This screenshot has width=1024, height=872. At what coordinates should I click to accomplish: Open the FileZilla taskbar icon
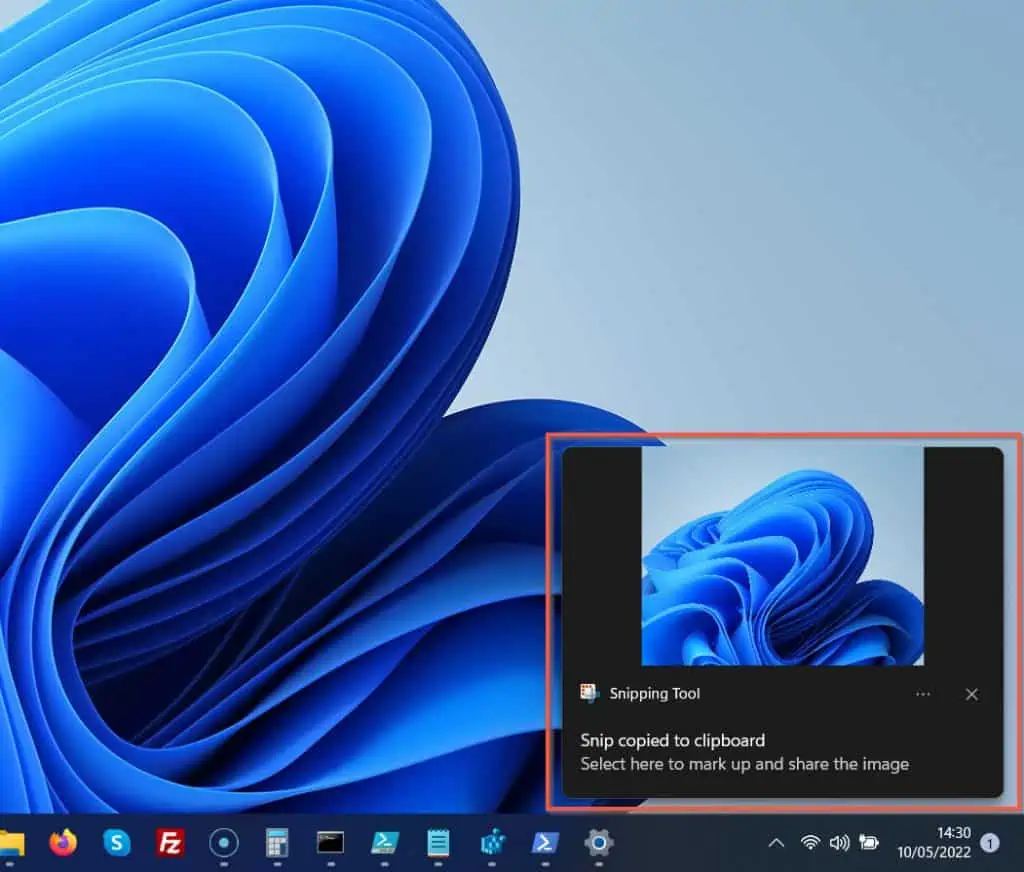[x=170, y=843]
